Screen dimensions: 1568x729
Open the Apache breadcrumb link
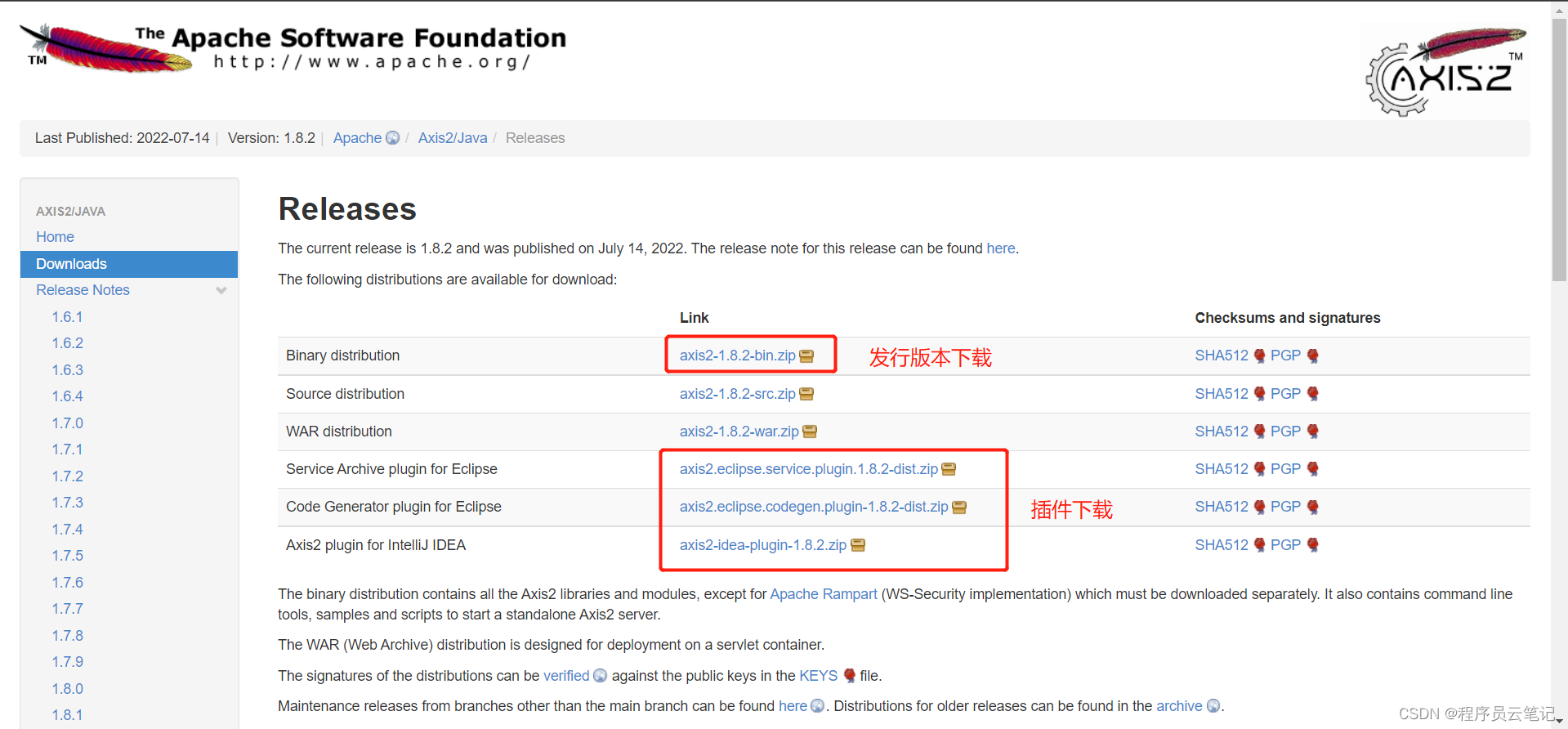(357, 138)
